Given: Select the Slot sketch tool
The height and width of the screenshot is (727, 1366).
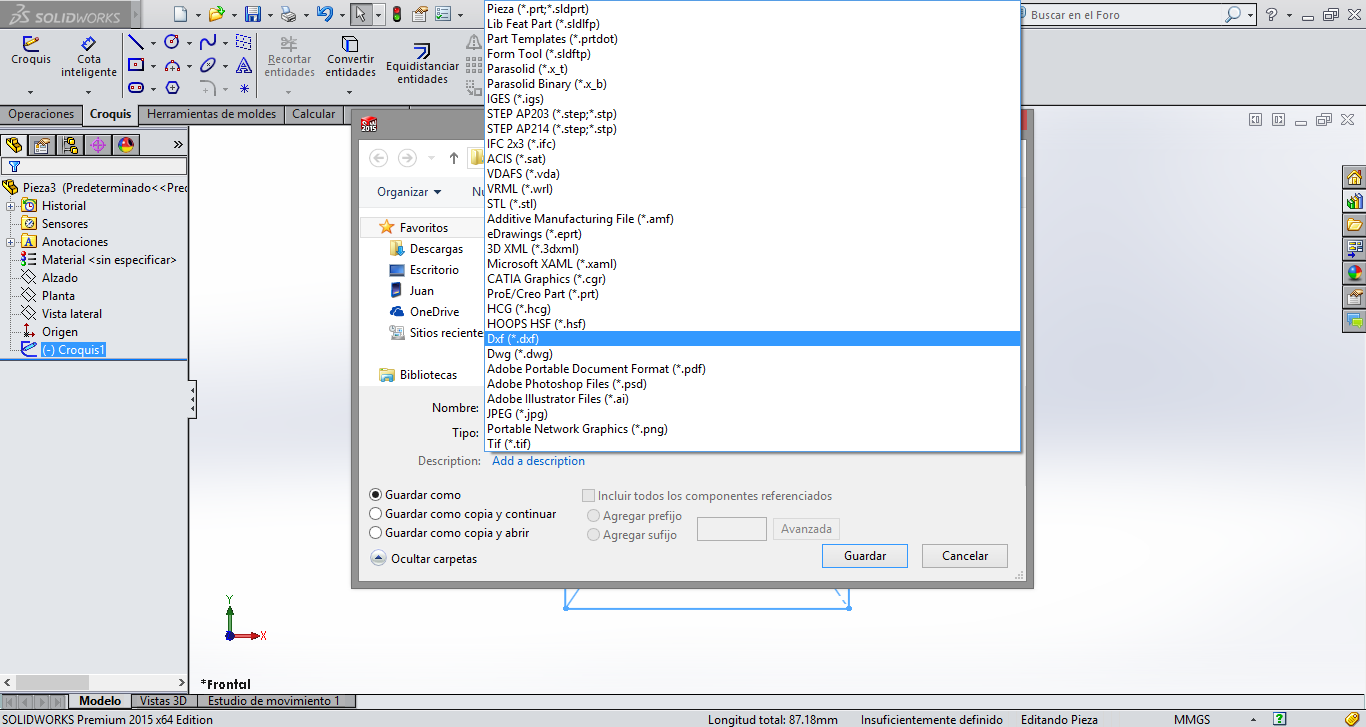Looking at the screenshot, I should tap(136, 88).
